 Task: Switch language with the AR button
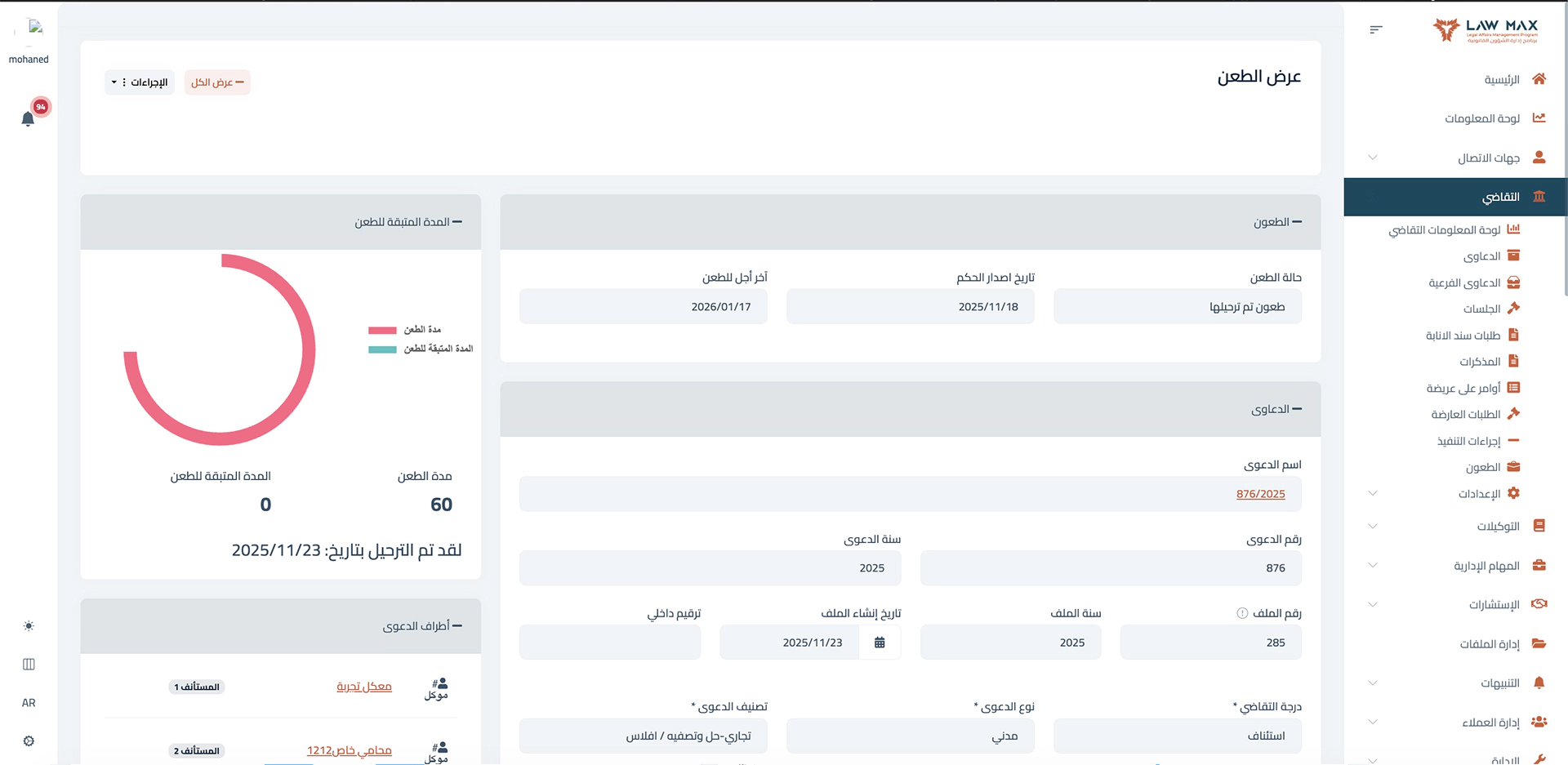tap(29, 703)
